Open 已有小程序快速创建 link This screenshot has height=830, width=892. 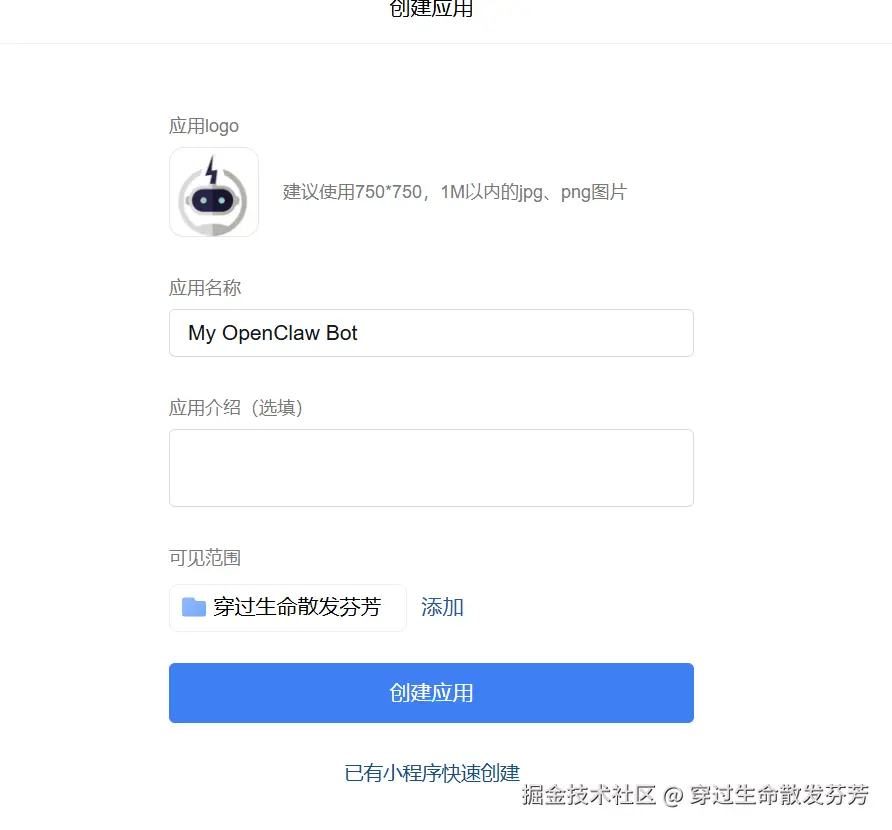(432, 773)
